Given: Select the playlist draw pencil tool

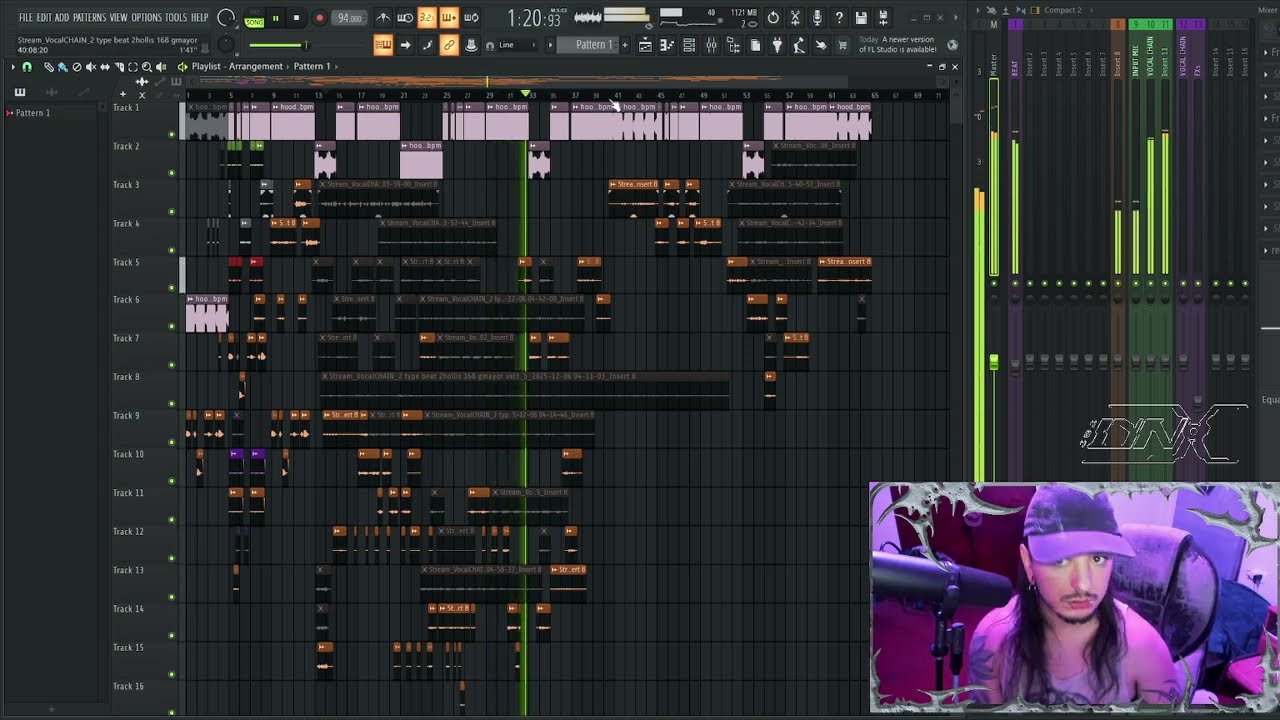Looking at the screenshot, I should click(48, 67).
